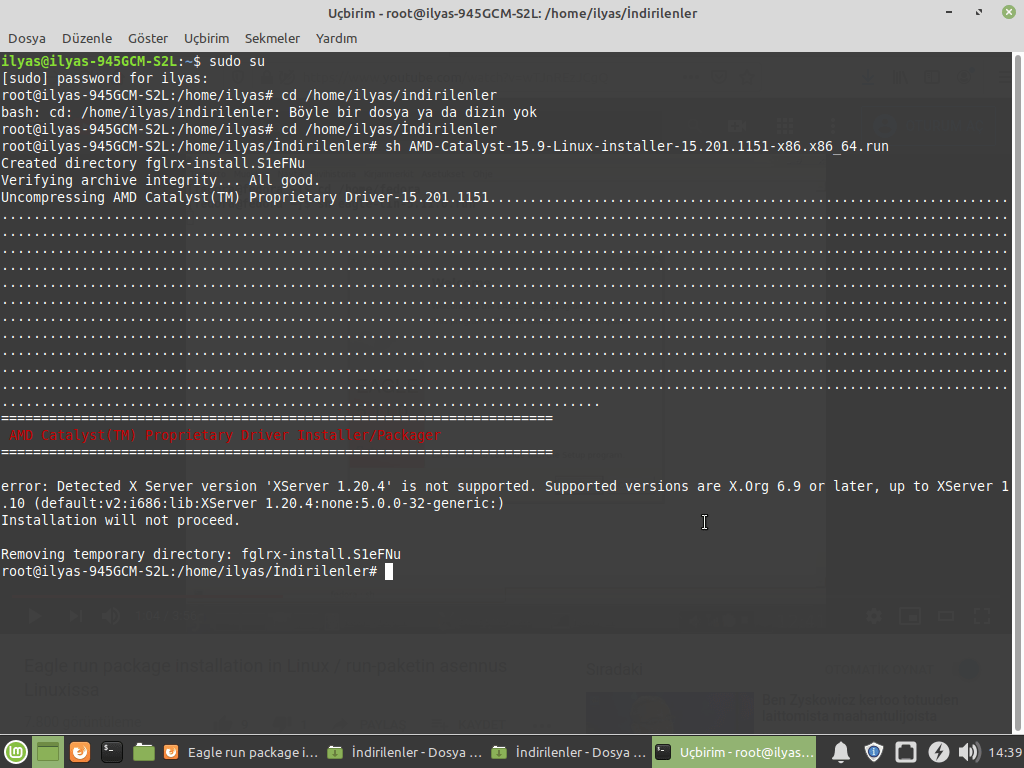Click the faint YouTube theater mode icon behind terminal

946,616
